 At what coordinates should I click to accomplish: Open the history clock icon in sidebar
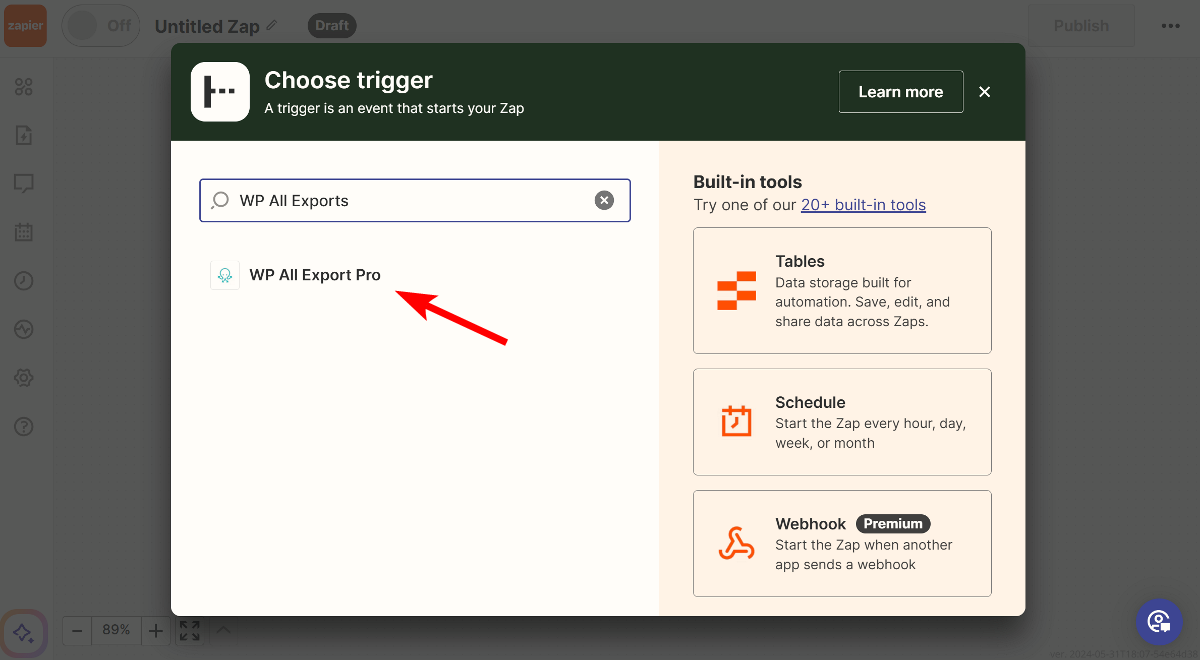(24, 281)
